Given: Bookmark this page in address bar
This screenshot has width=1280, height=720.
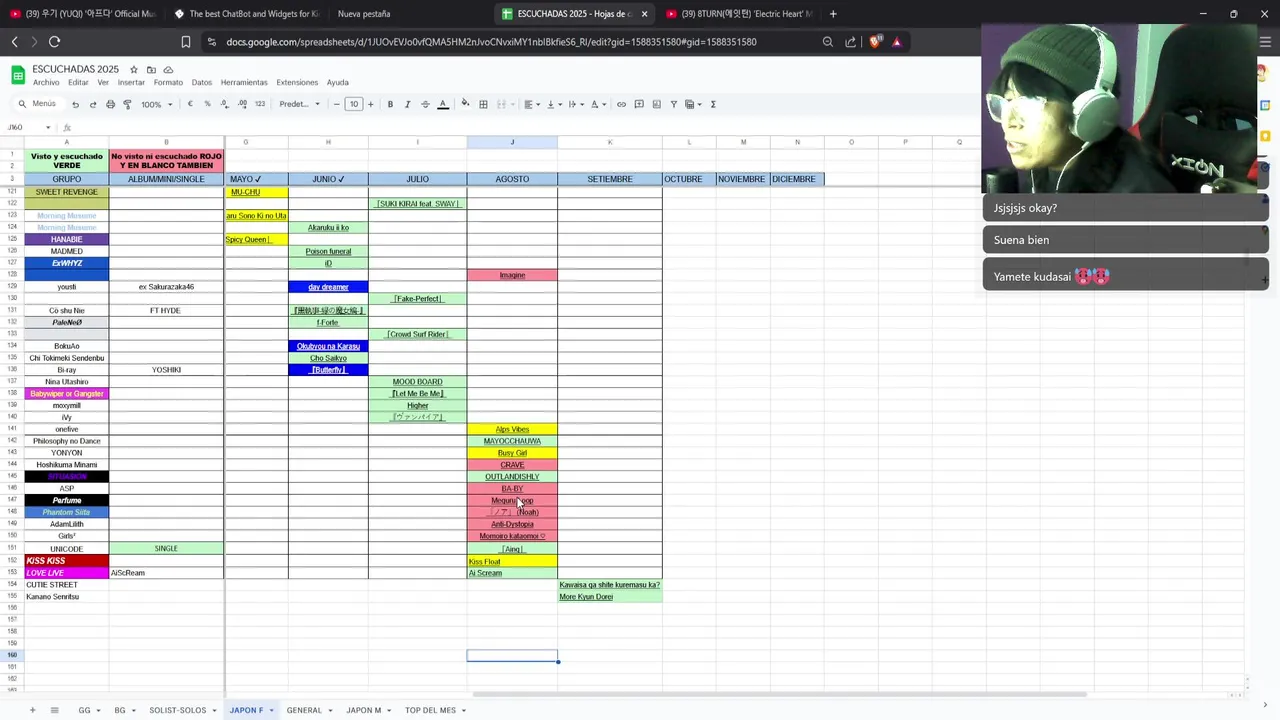Looking at the screenshot, I should pyautogui.click(x=186, y=42).
